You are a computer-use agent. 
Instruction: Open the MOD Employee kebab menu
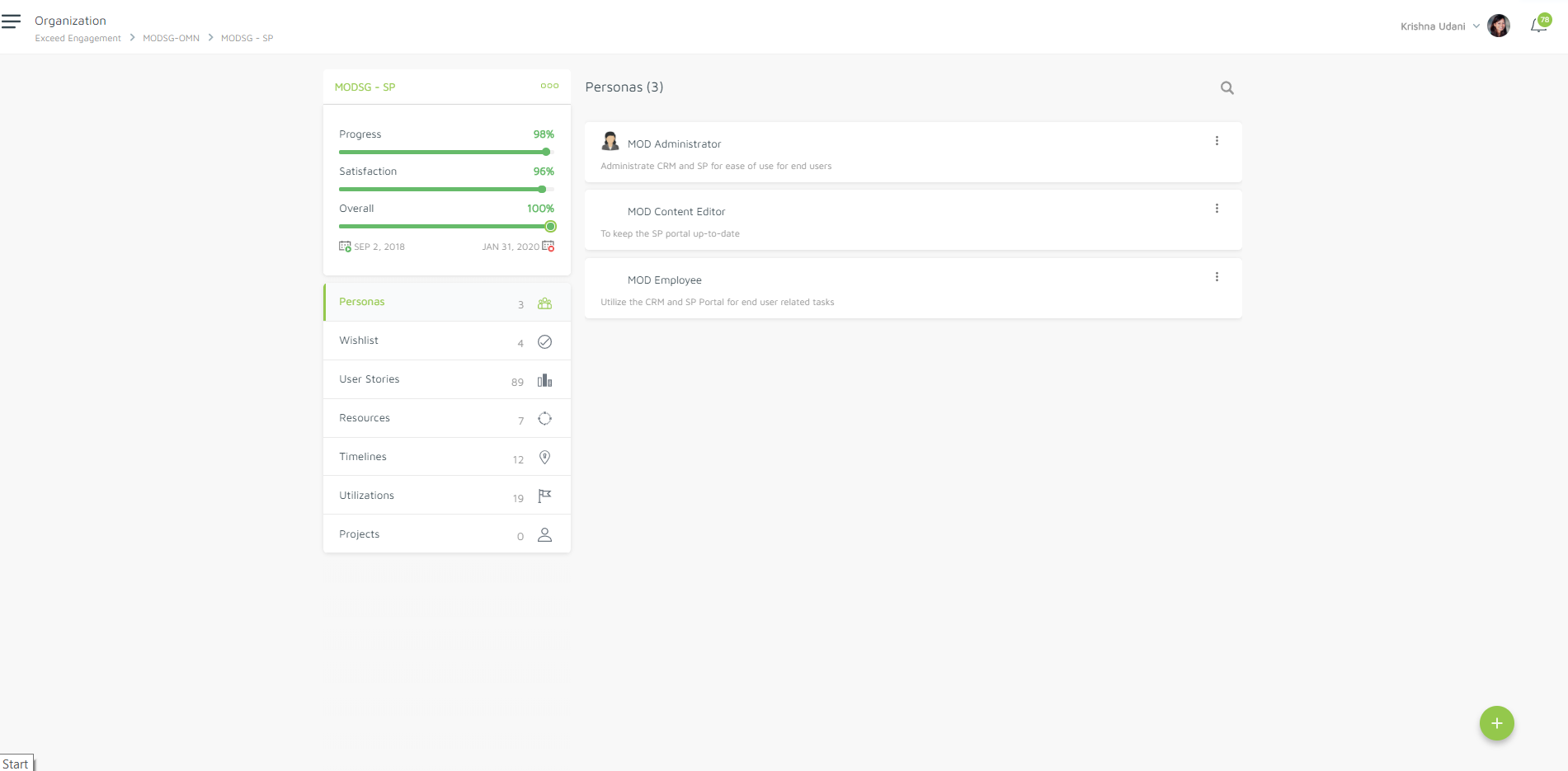1217,276
